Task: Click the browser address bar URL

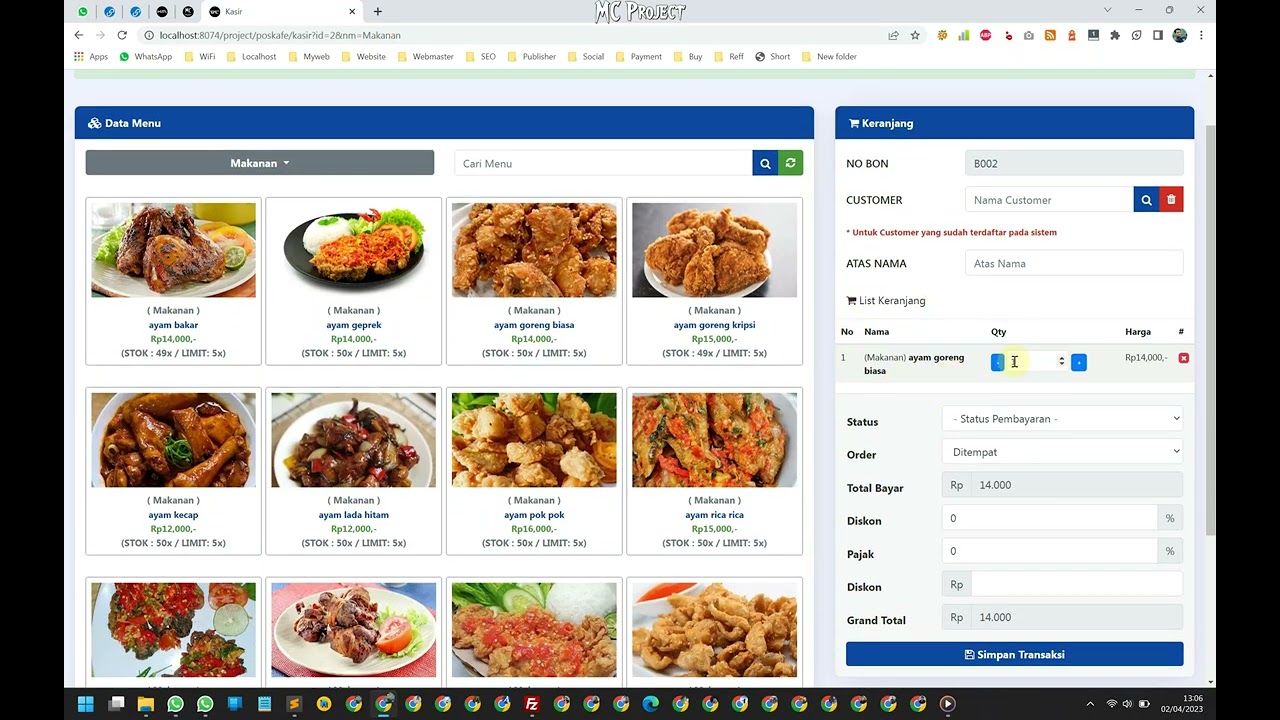Action: pyautogui.click(x=280, y=35)
